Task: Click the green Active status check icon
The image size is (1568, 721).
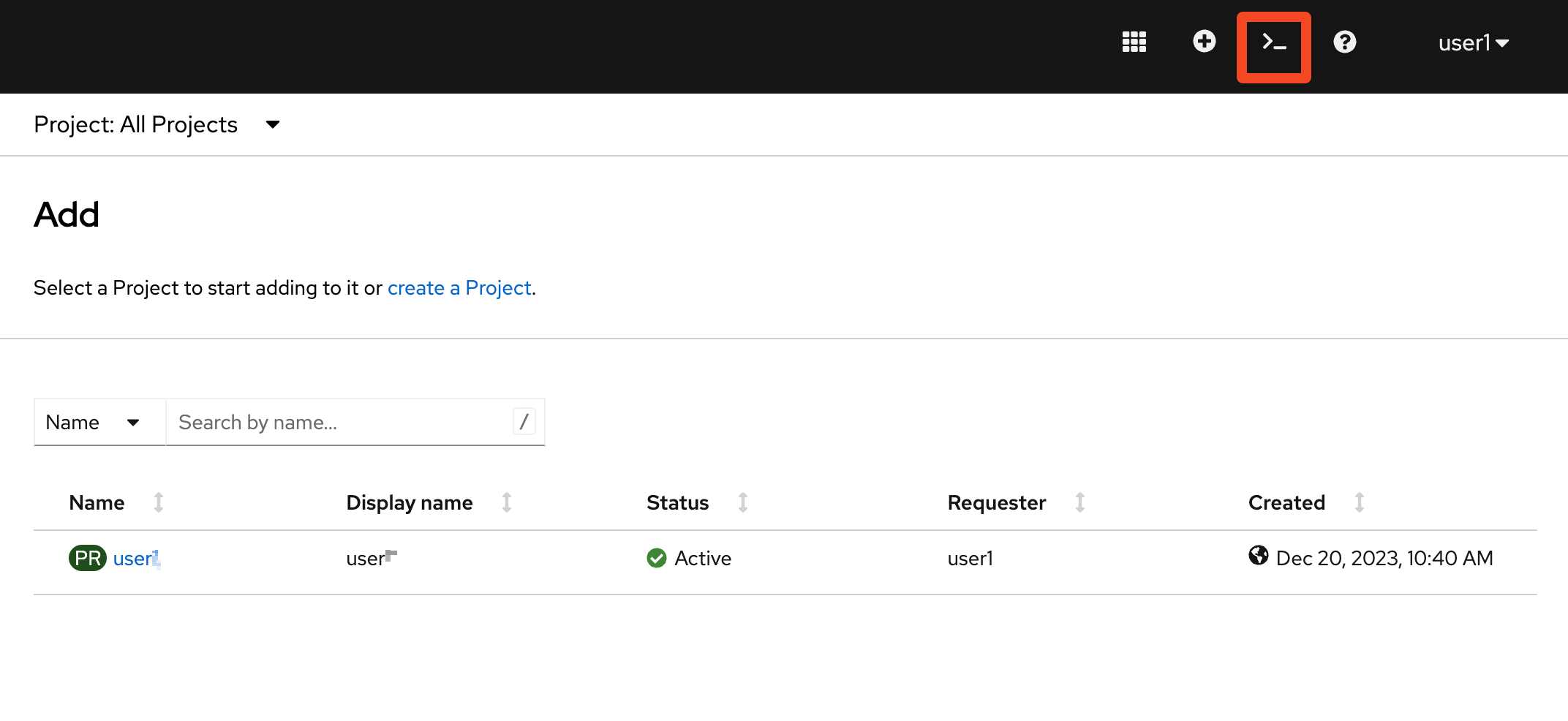Action: 657,558
